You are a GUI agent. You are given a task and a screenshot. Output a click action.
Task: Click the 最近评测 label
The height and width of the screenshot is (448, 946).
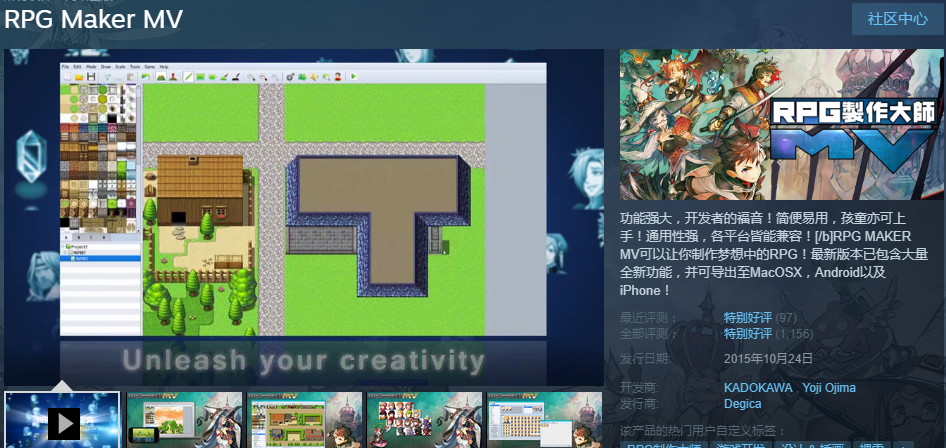click(649, 318)
